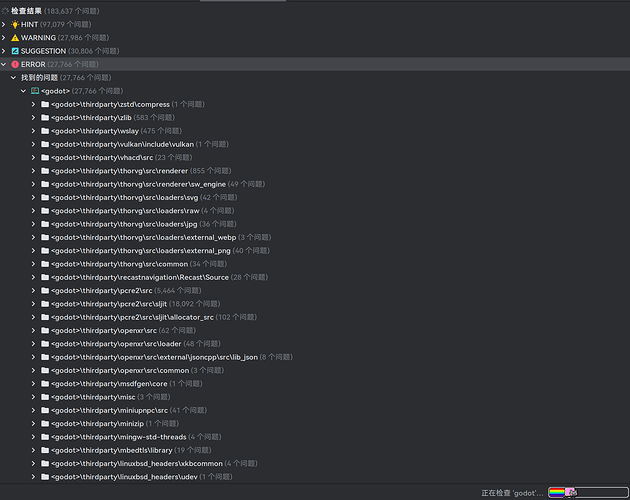Select the pcre2\src\sljit row
This screenshot has width=630, height=500.
pos(315,304)
